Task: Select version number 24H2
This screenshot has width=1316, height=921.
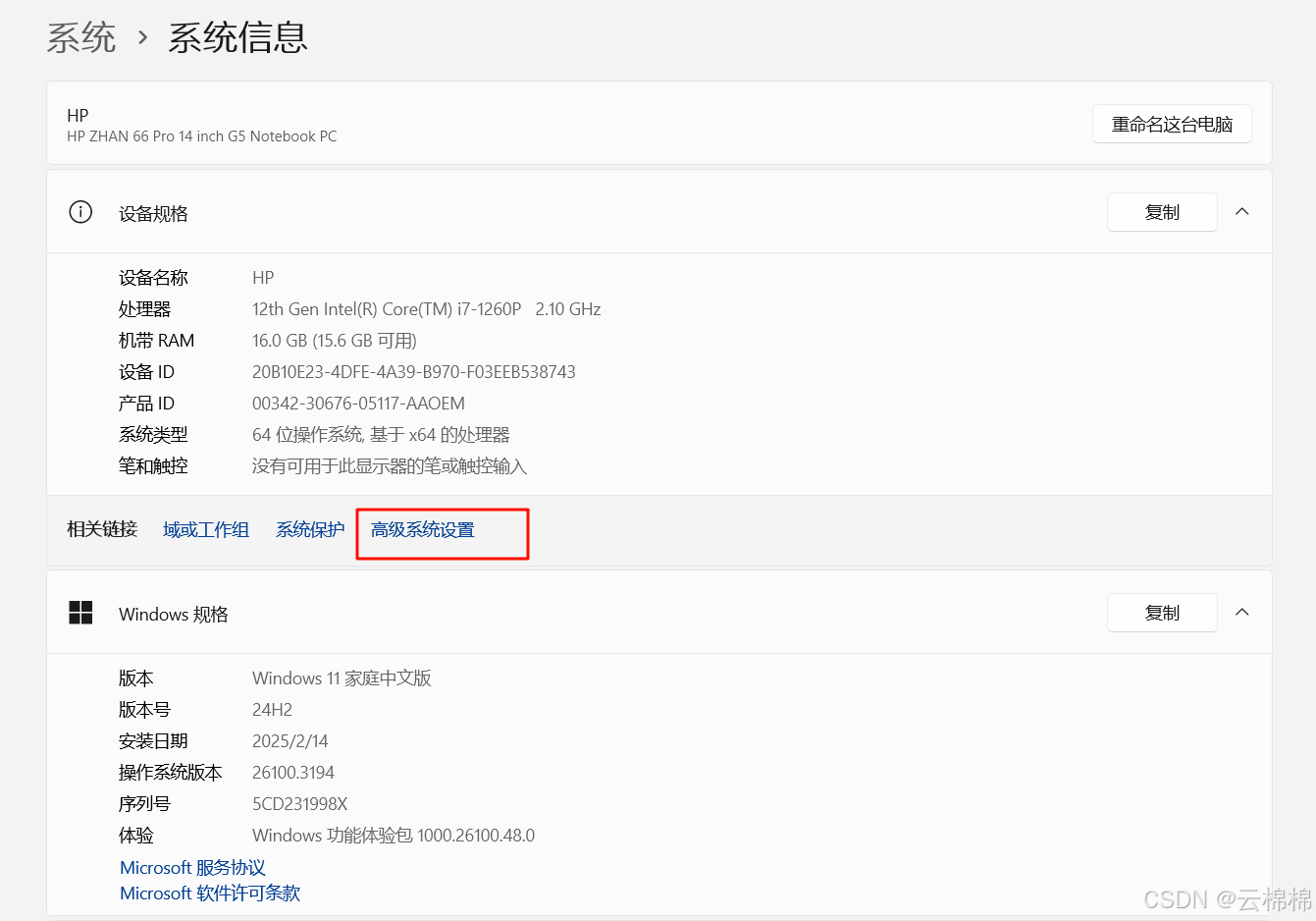Action: [x=272, y=710]
